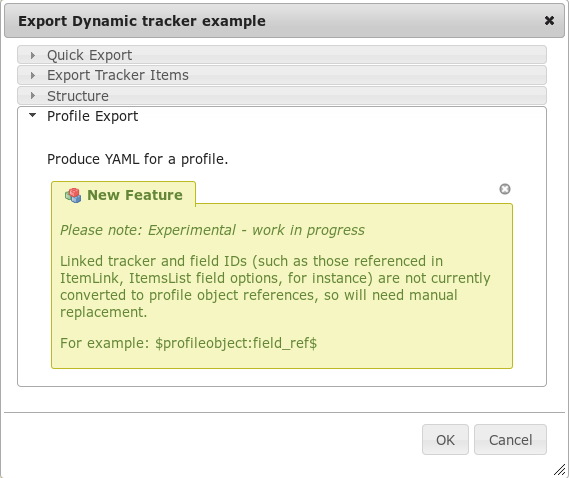Screen dimensions: 569x478
Task: Confirm export with the OK button
Action: 445,440
